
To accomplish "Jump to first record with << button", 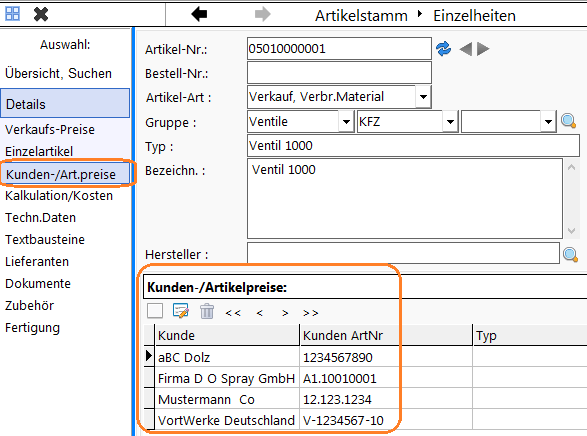I will [233, 313].
